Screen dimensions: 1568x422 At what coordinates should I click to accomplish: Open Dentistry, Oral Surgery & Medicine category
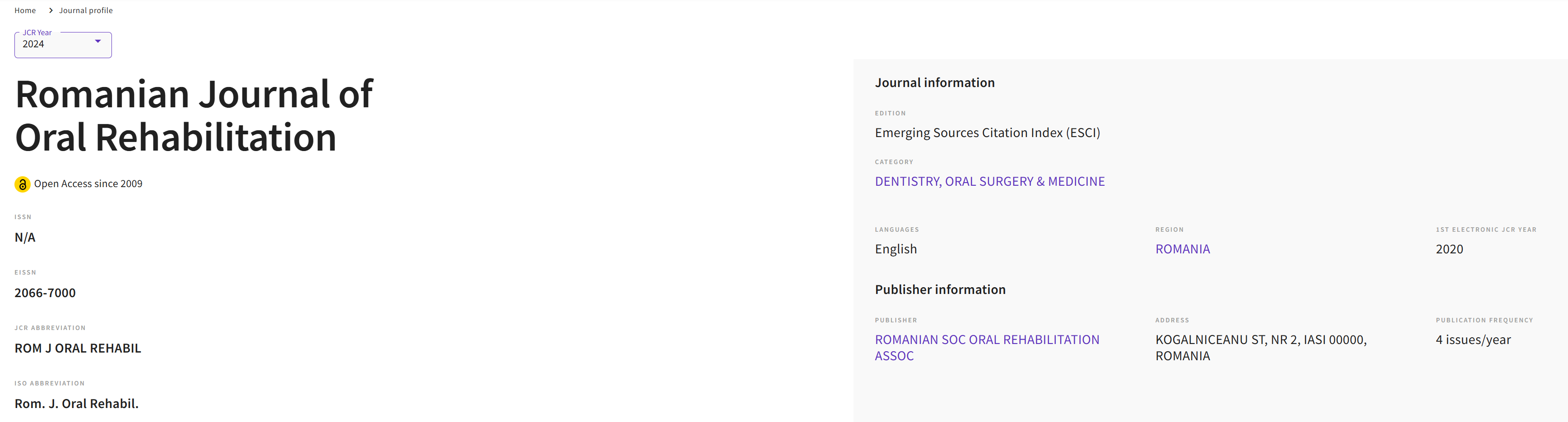pyautogui.click(x=989, y=182)
